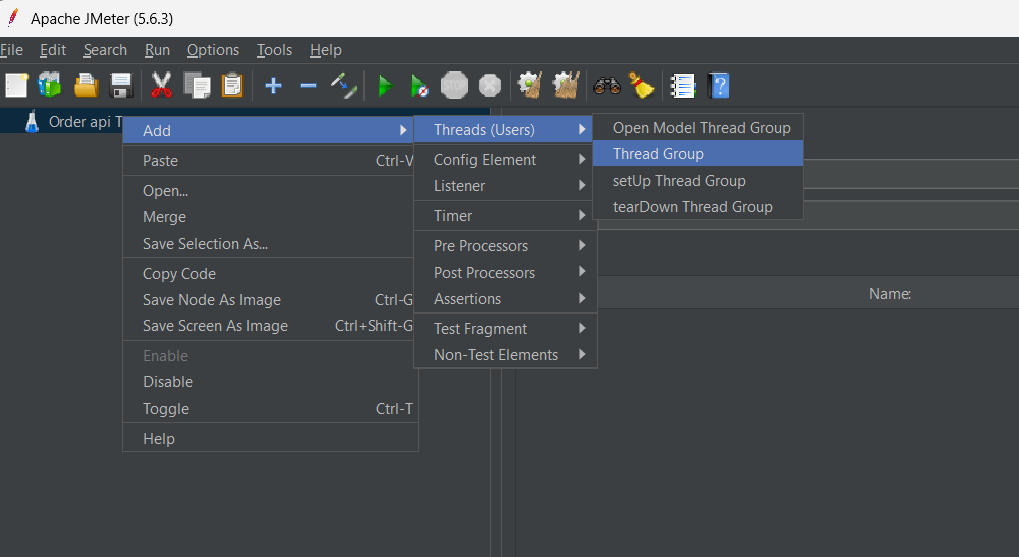Click Save Node As Image option
Screen dimensions: 1019x557
[x=269, y=300]
